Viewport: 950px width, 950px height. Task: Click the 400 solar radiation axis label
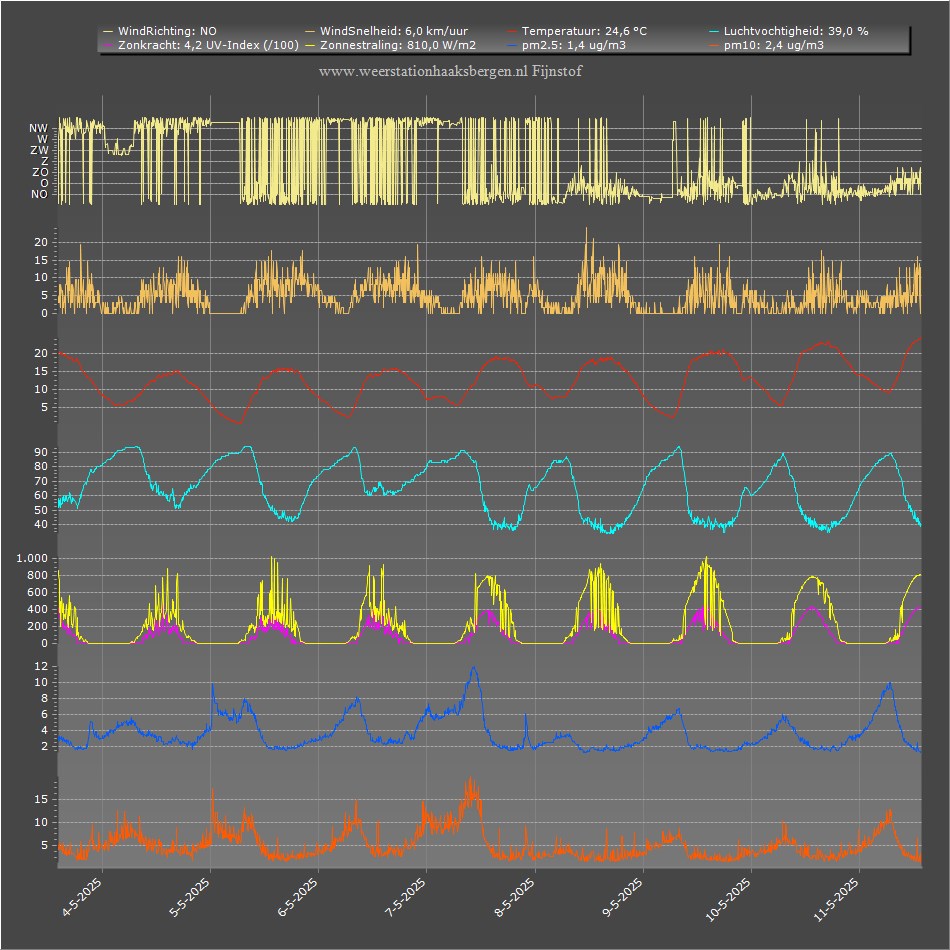[38, 609]
